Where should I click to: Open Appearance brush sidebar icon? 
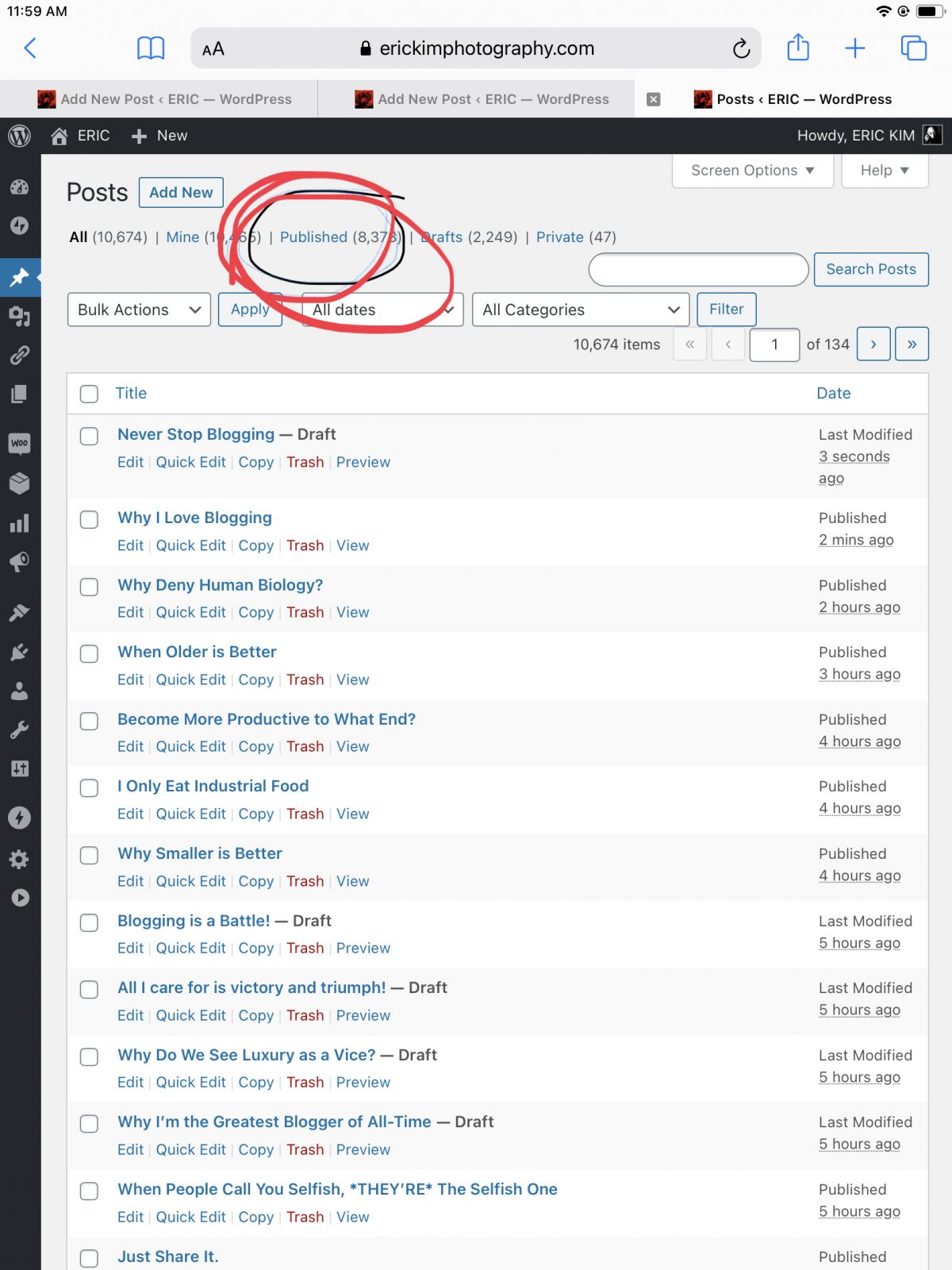pos(20,612)
